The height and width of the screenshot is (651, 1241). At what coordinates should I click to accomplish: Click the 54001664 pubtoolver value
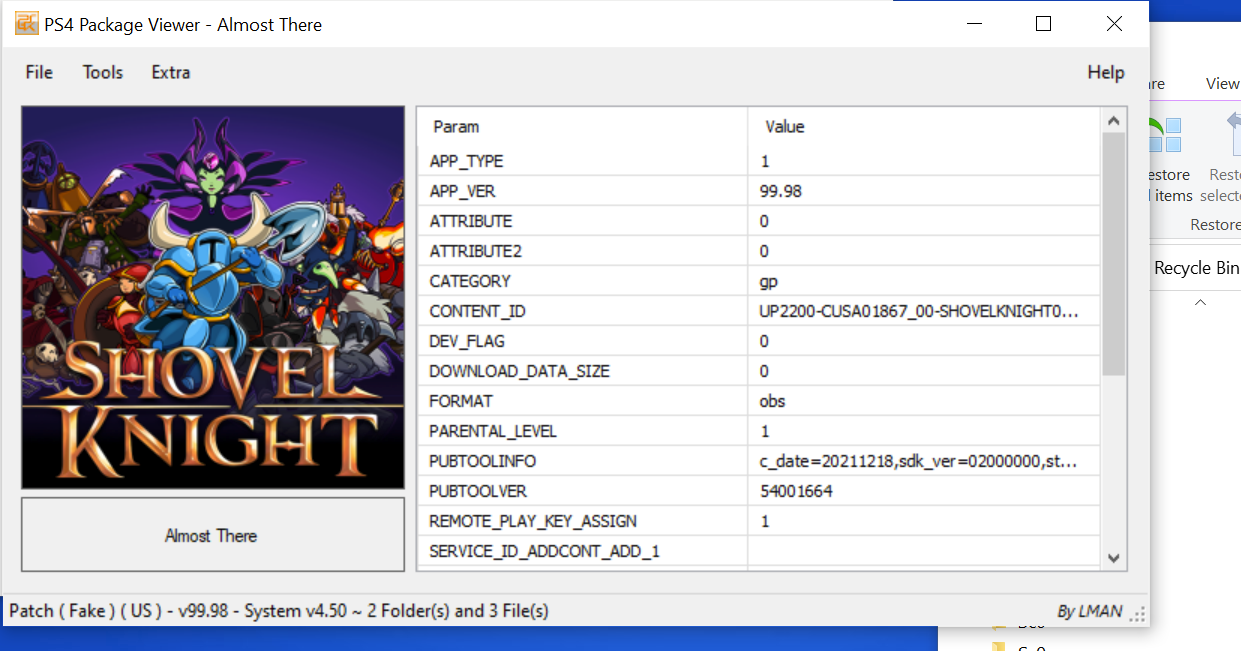pyautogui.click(x=796, y=491)
